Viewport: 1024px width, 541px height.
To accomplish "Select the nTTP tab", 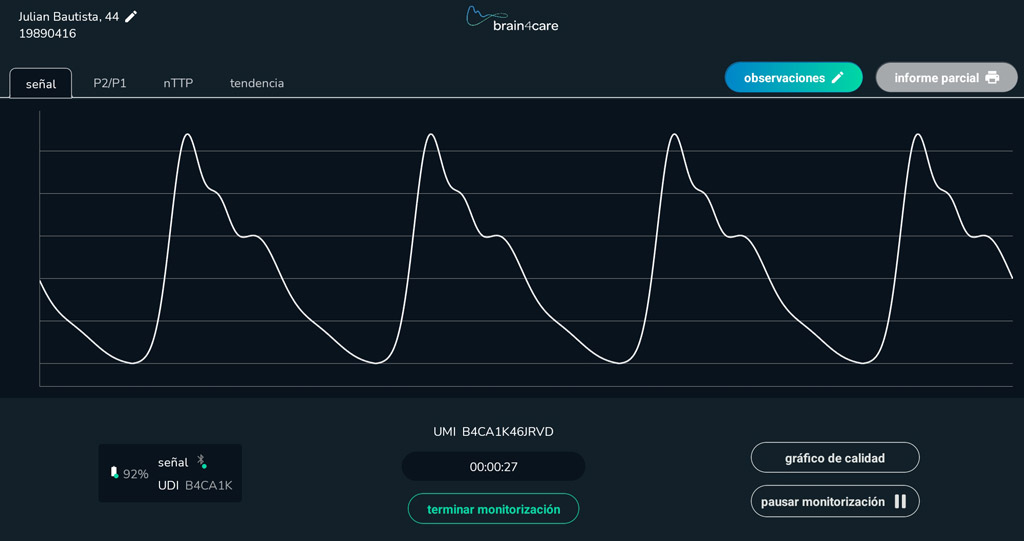I will (178, 84).
